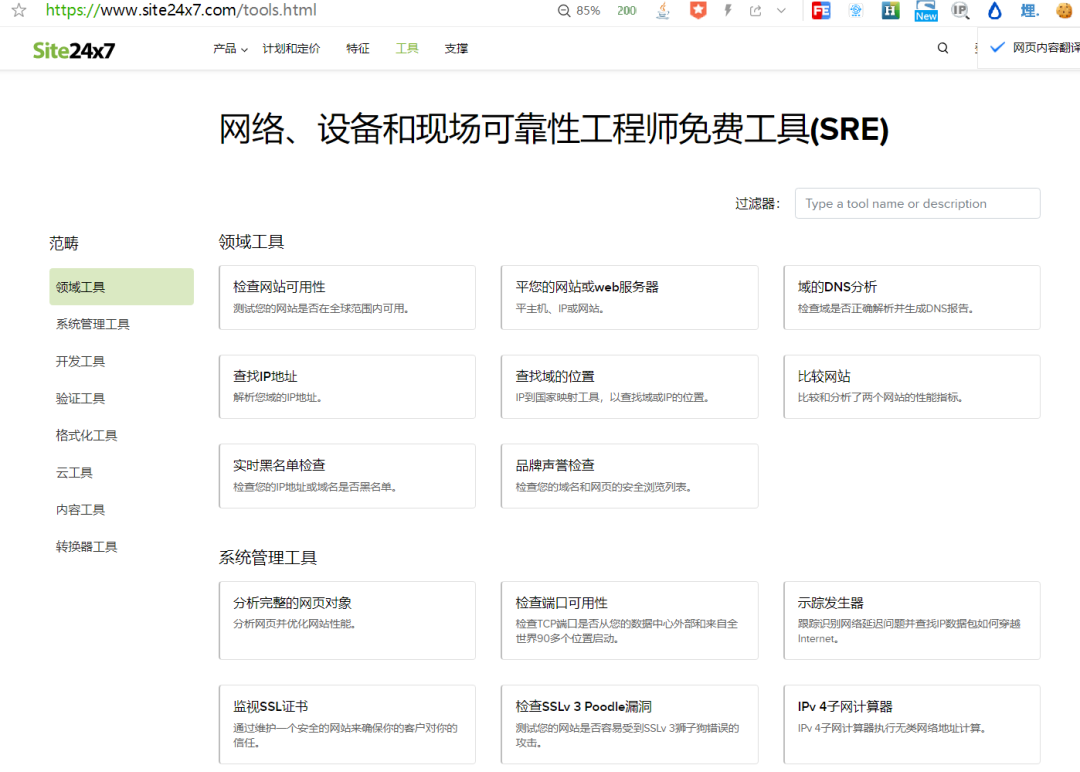This screenshot has height=772, width=1080.
Task: Select 内容工具 category
Action: point(80,510)
